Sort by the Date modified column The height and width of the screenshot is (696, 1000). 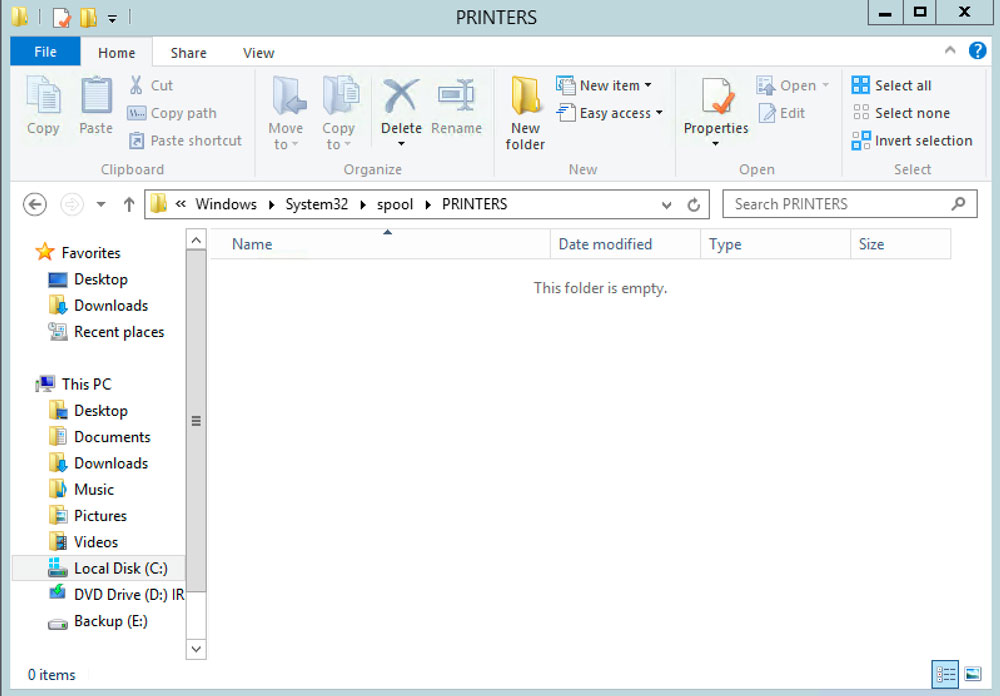tap(605, 244)
